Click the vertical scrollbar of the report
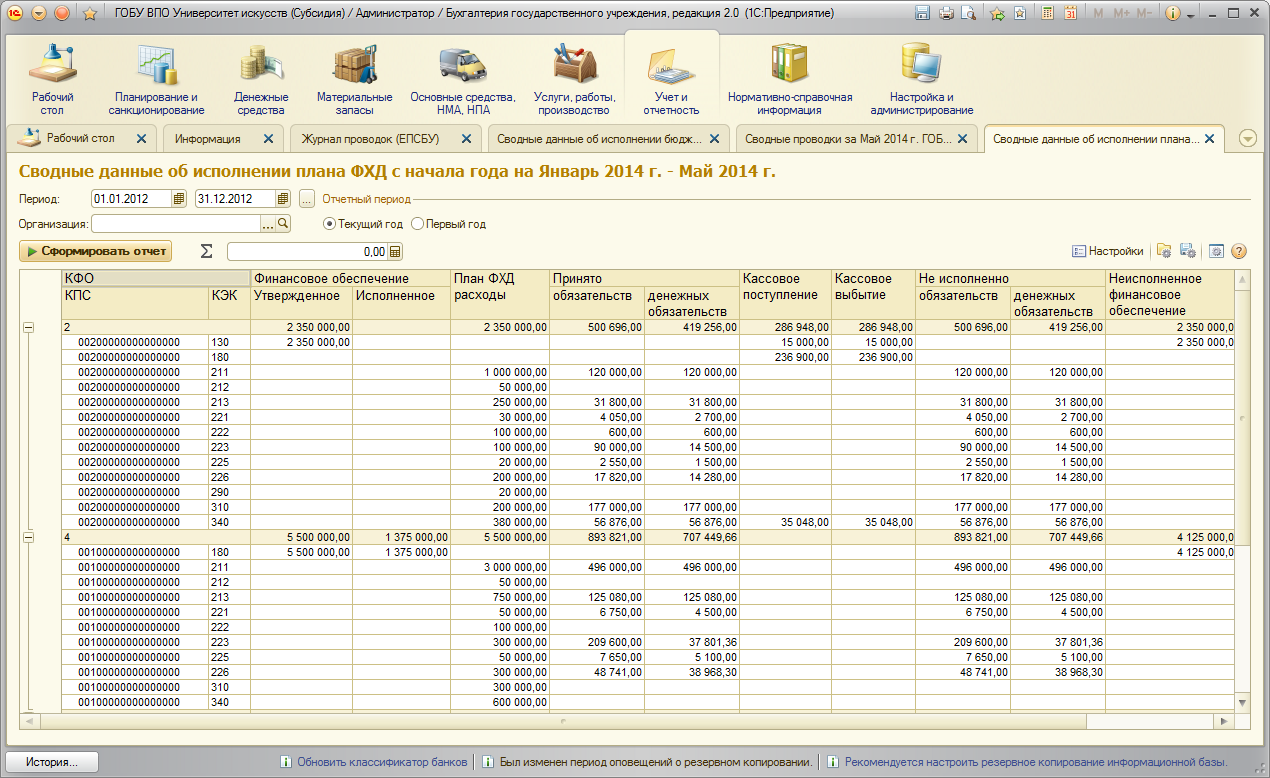This screenshot has height=778, width=1270. [1243, 490]
